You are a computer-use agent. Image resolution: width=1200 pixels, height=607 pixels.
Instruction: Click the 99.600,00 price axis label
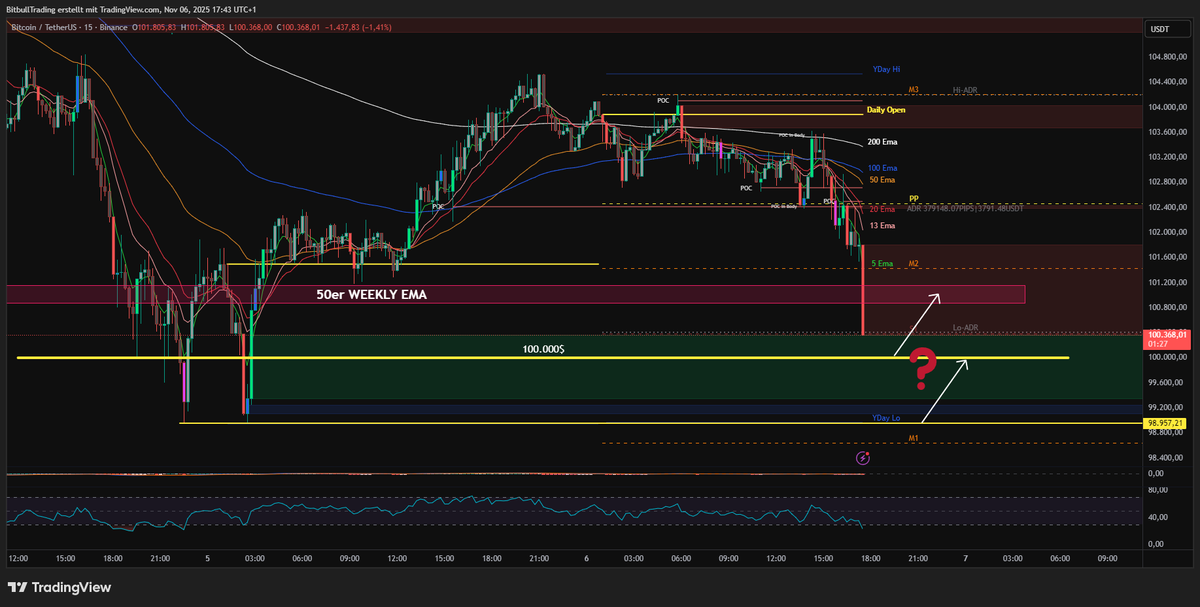tap(1165, 382)
